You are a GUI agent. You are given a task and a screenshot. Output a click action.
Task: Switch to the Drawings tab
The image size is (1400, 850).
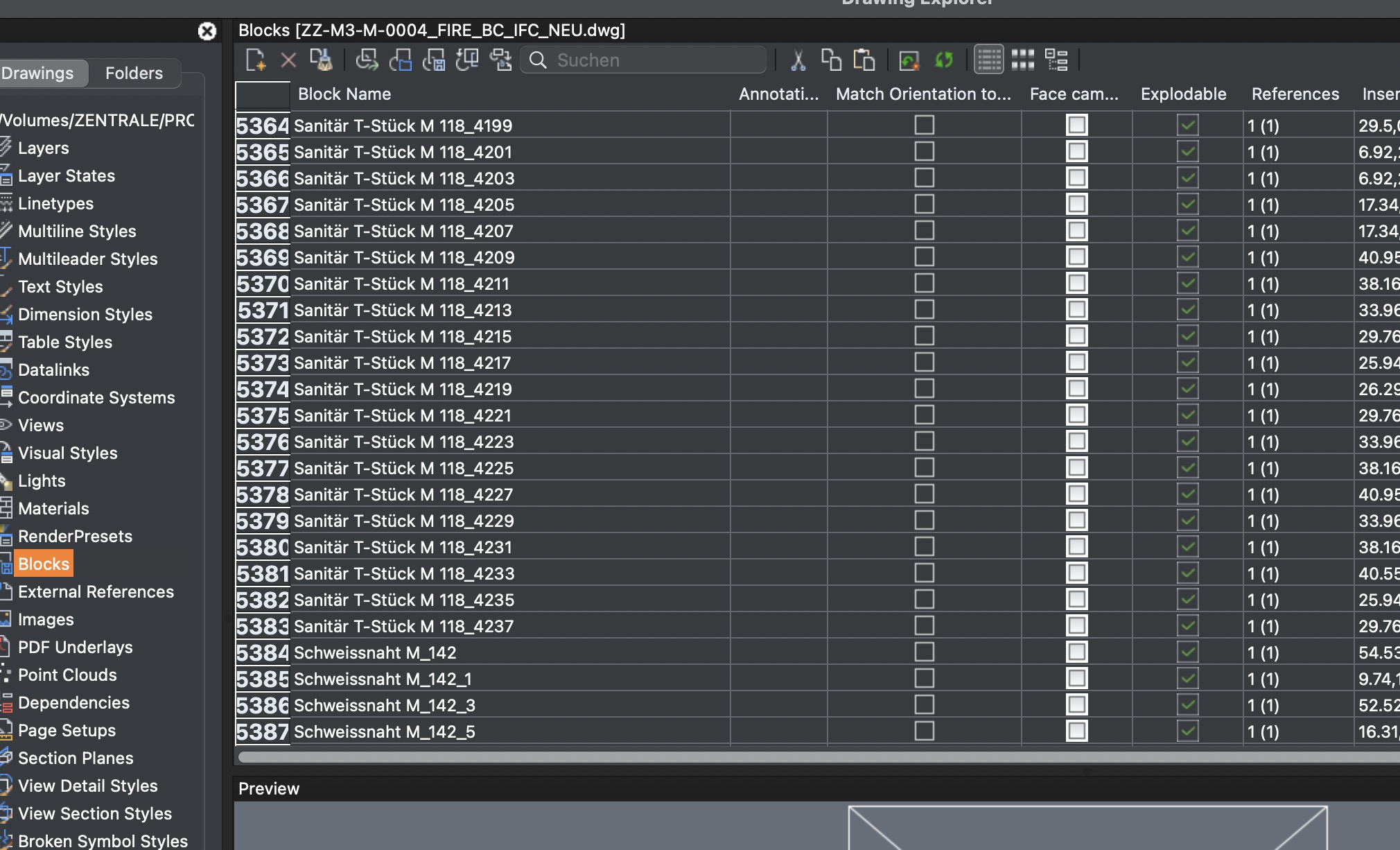(38, 73)
